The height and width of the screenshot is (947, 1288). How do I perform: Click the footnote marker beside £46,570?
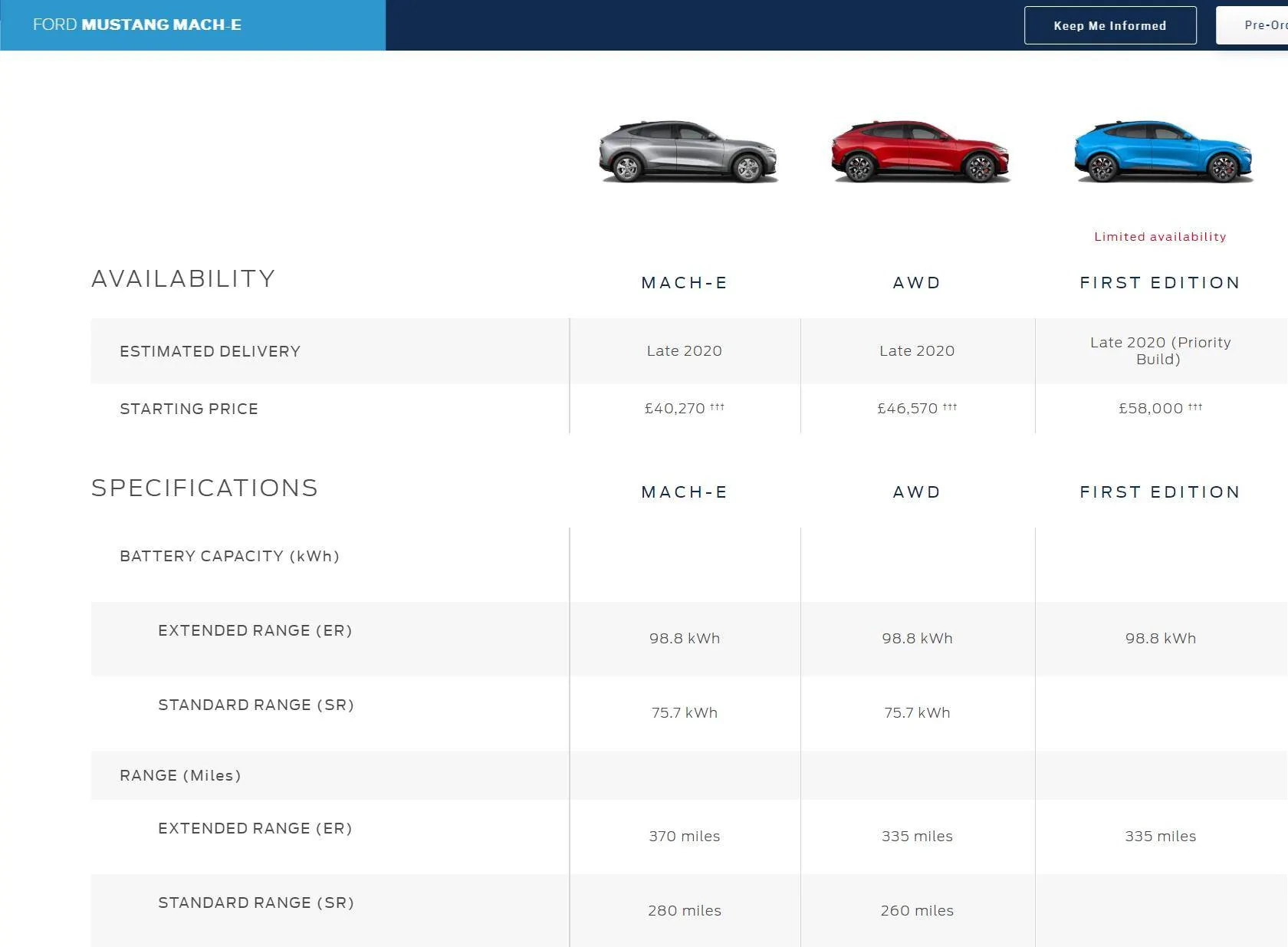pyautogui.click(x=950, y=406)
